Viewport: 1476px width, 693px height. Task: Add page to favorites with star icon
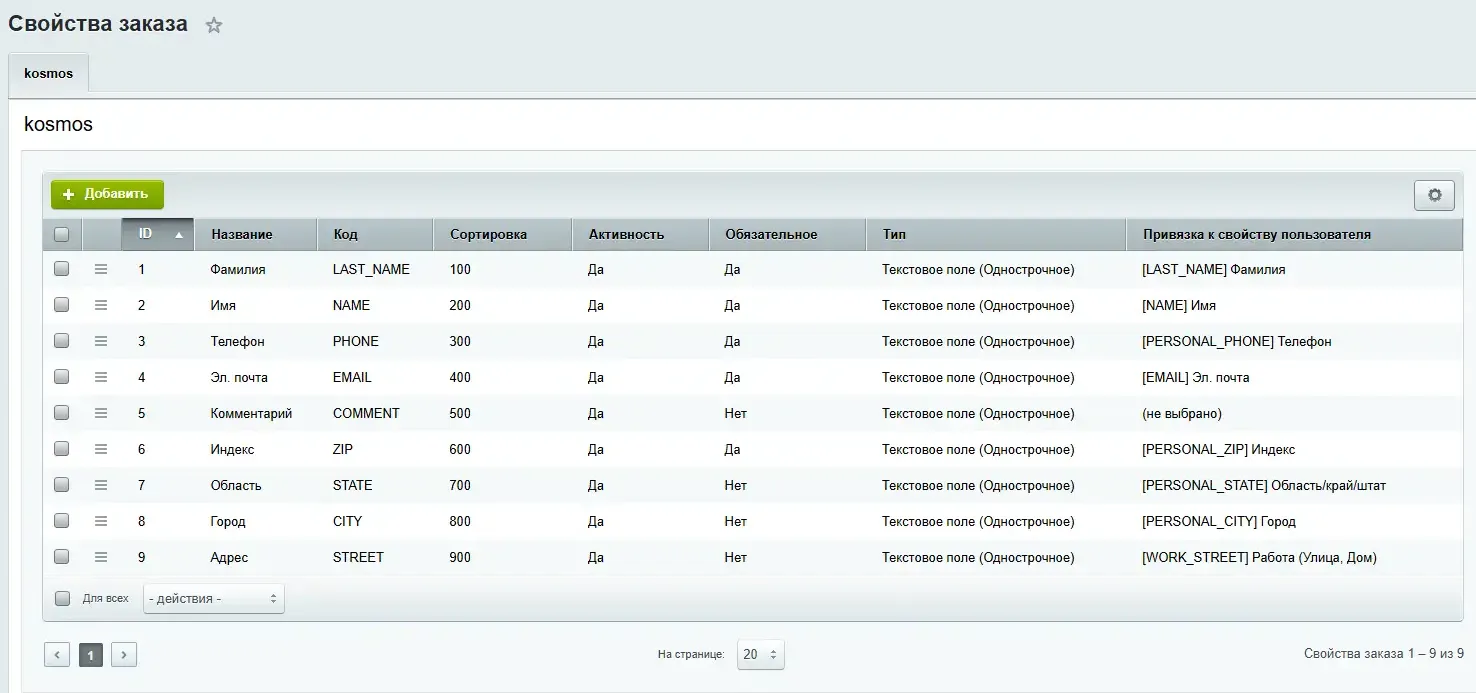pyautogui.click(x=214, y=26)
